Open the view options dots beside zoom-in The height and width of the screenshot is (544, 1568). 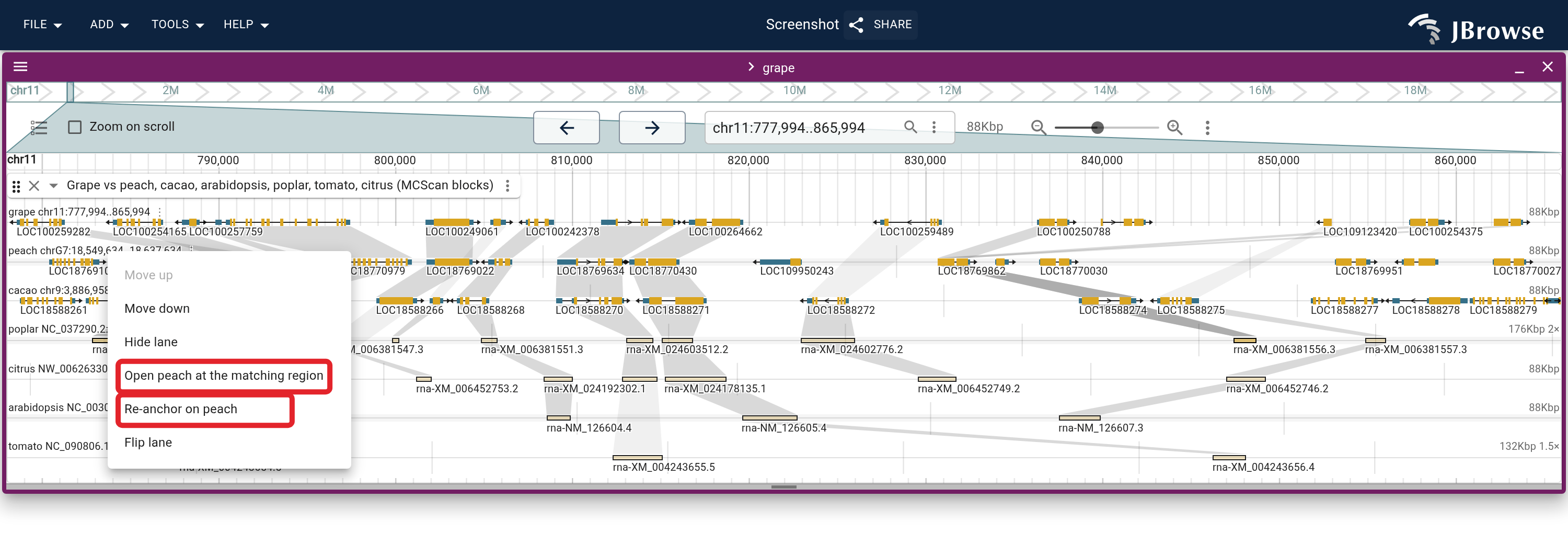pyautogui.click(x=1207, y=127)
